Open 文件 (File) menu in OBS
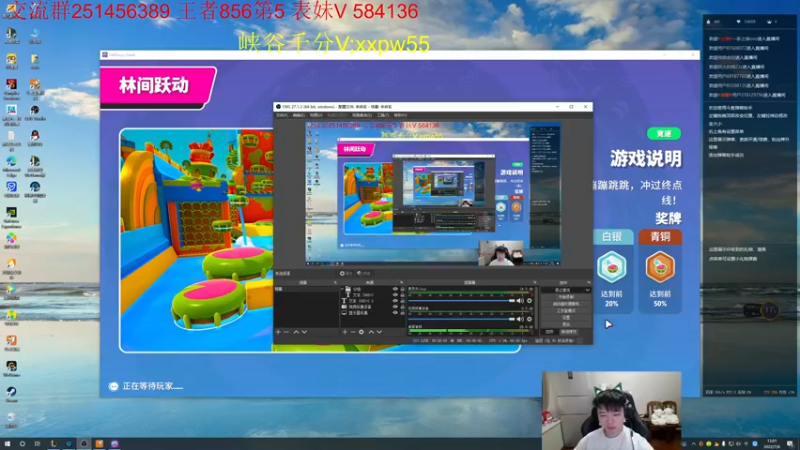800x450 pixels. click(282, 115)
